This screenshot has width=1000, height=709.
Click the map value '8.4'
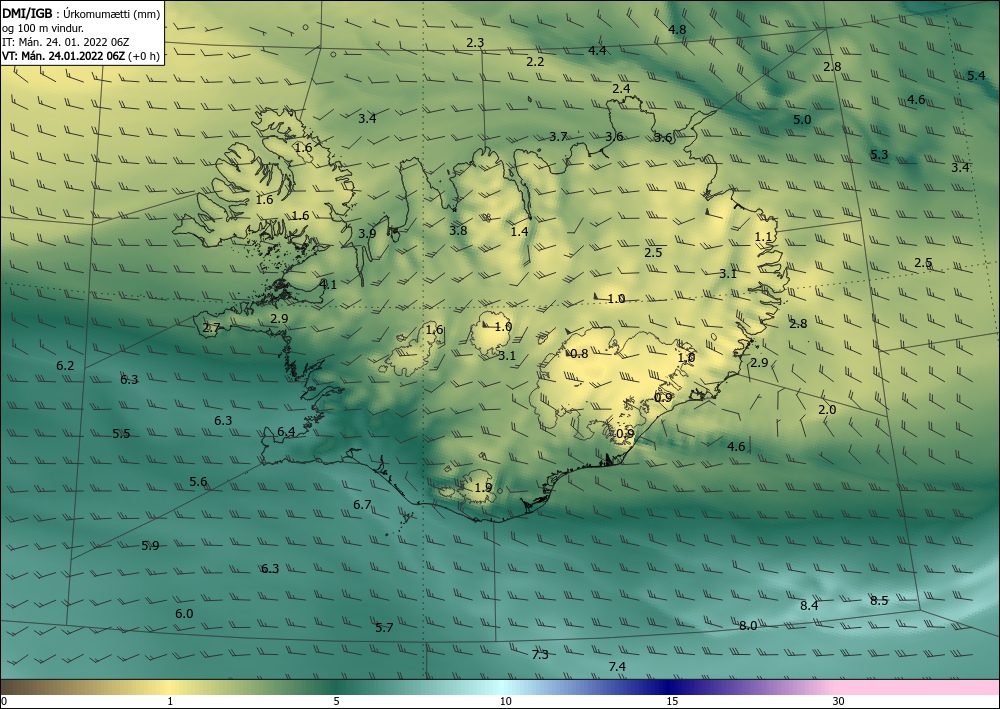809,605
